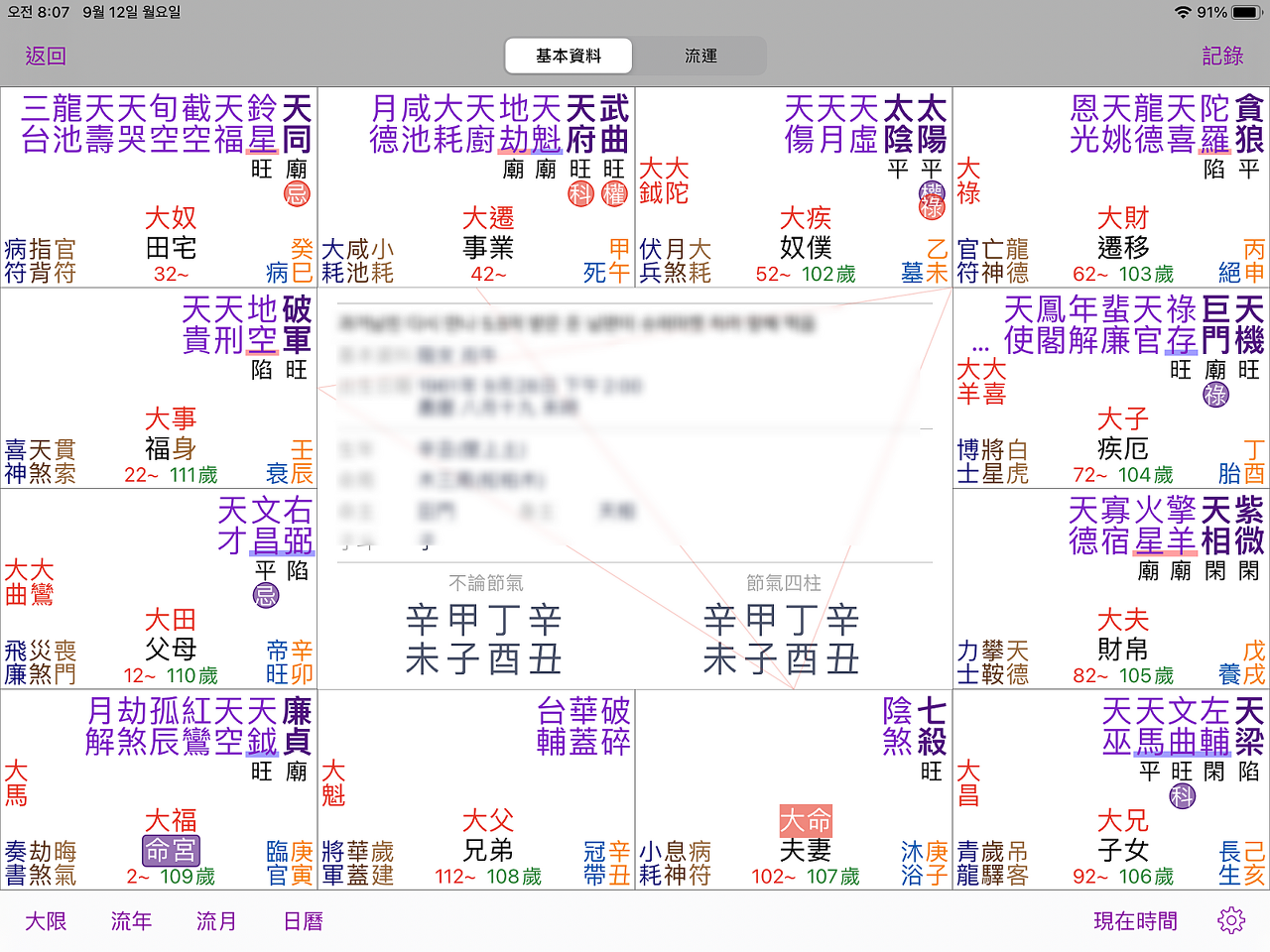
Task: Tap the 天府 star
Action: click(x=580, y=124)
